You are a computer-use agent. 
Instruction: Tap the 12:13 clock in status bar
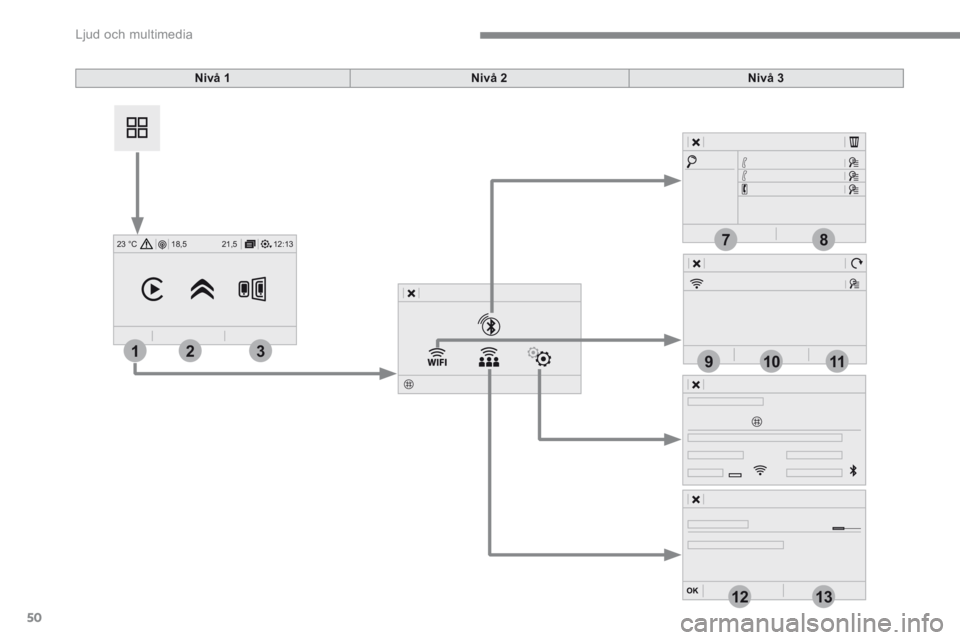[284, 242]
